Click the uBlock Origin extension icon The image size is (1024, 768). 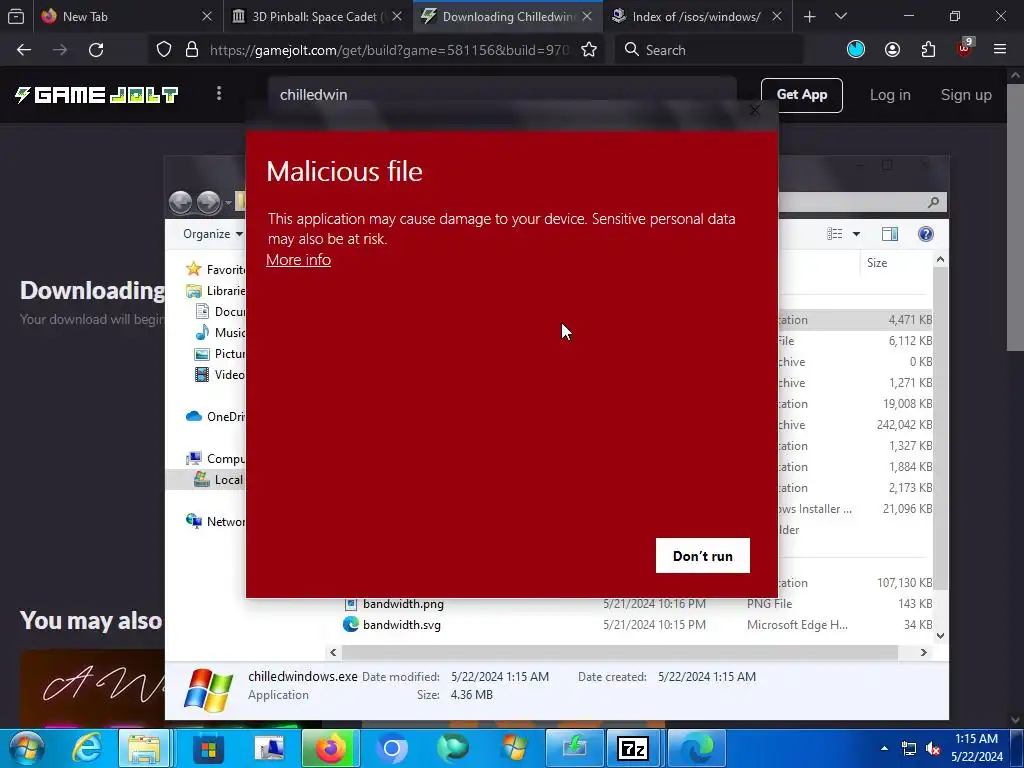[x=964, y=48]
